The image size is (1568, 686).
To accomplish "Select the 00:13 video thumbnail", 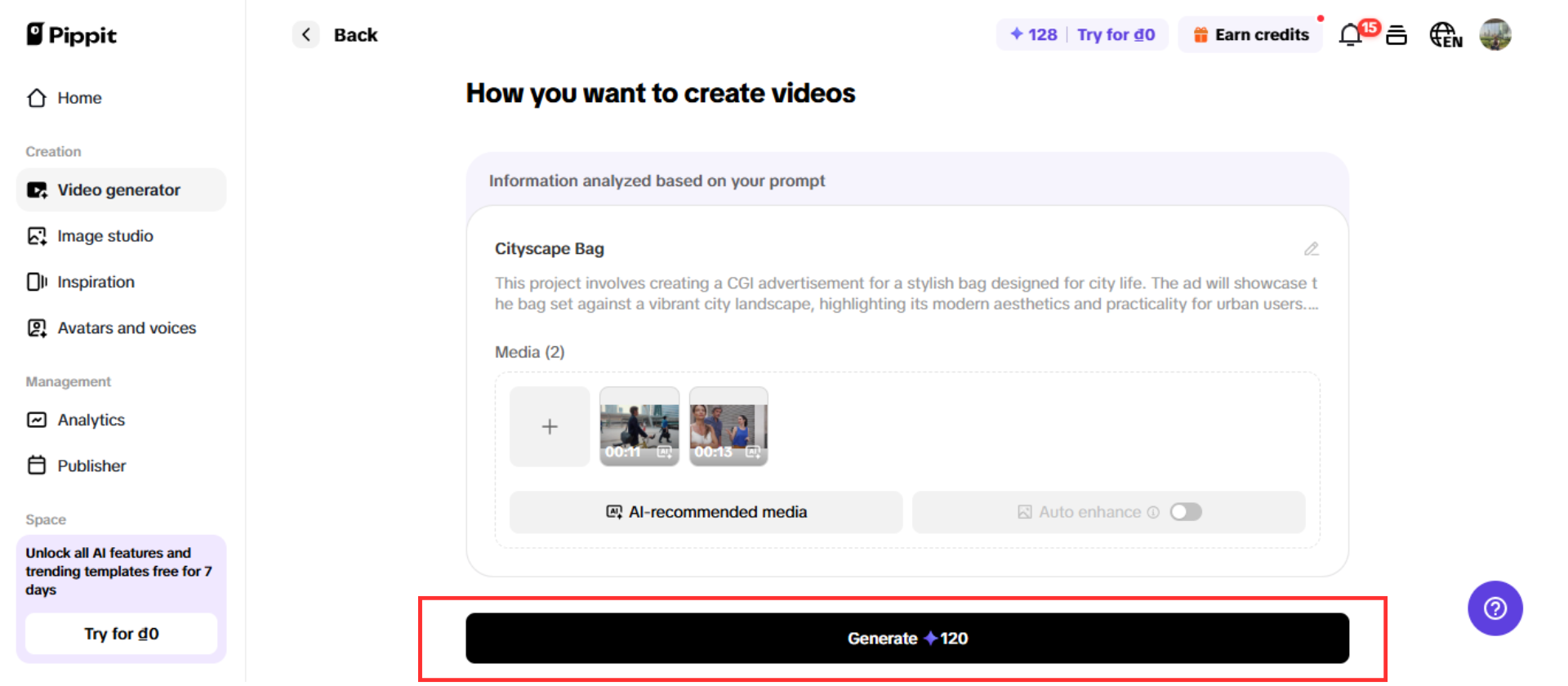I will [728, 426].
